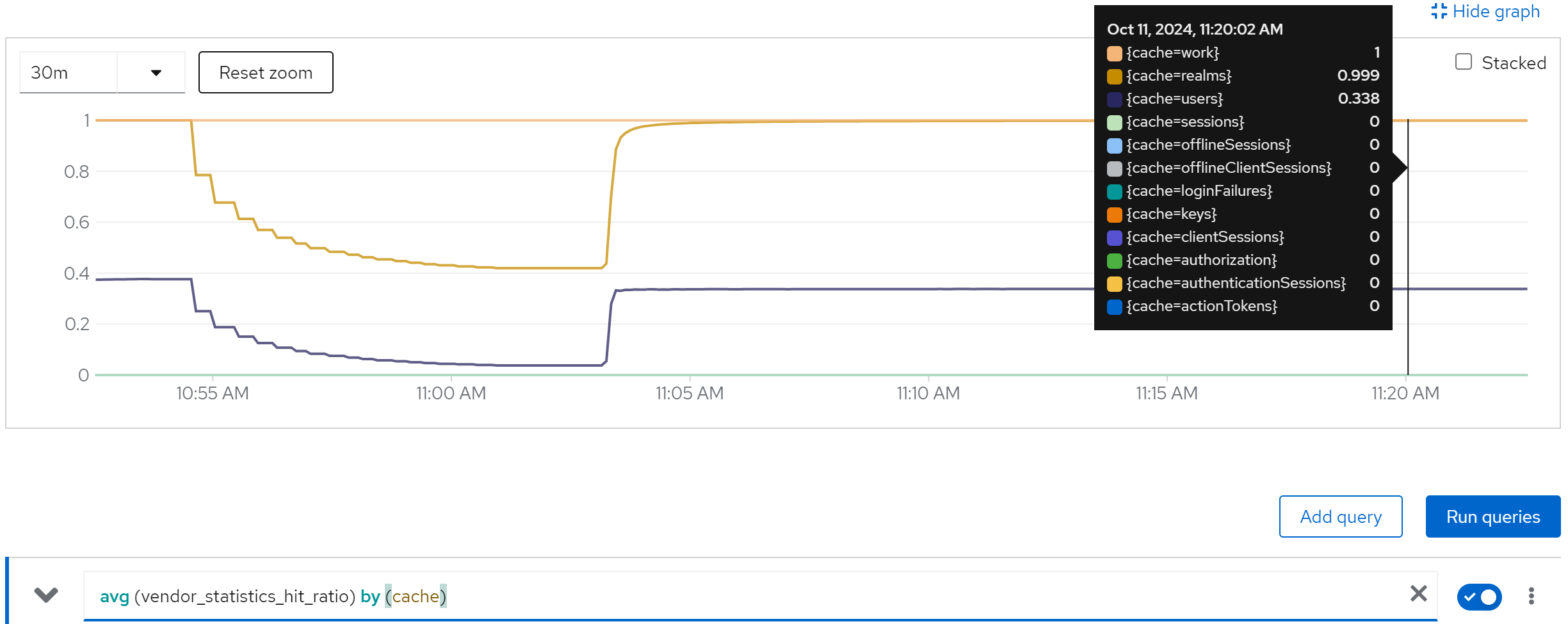Image resolution: width=1568 pixels, height=624 pixels.
Task: Click the Reset zoom button
Action: tap(266, 73)
